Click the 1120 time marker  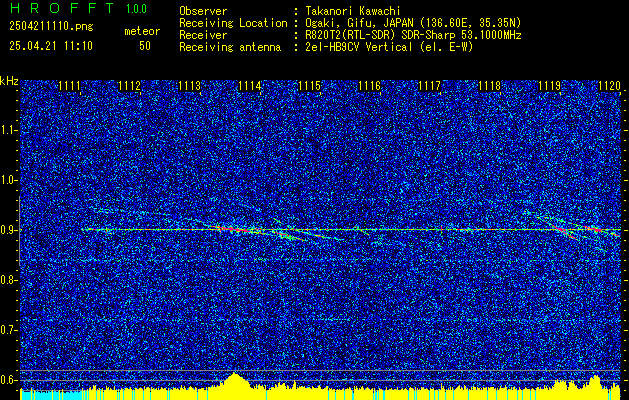(x=609, y=86)
